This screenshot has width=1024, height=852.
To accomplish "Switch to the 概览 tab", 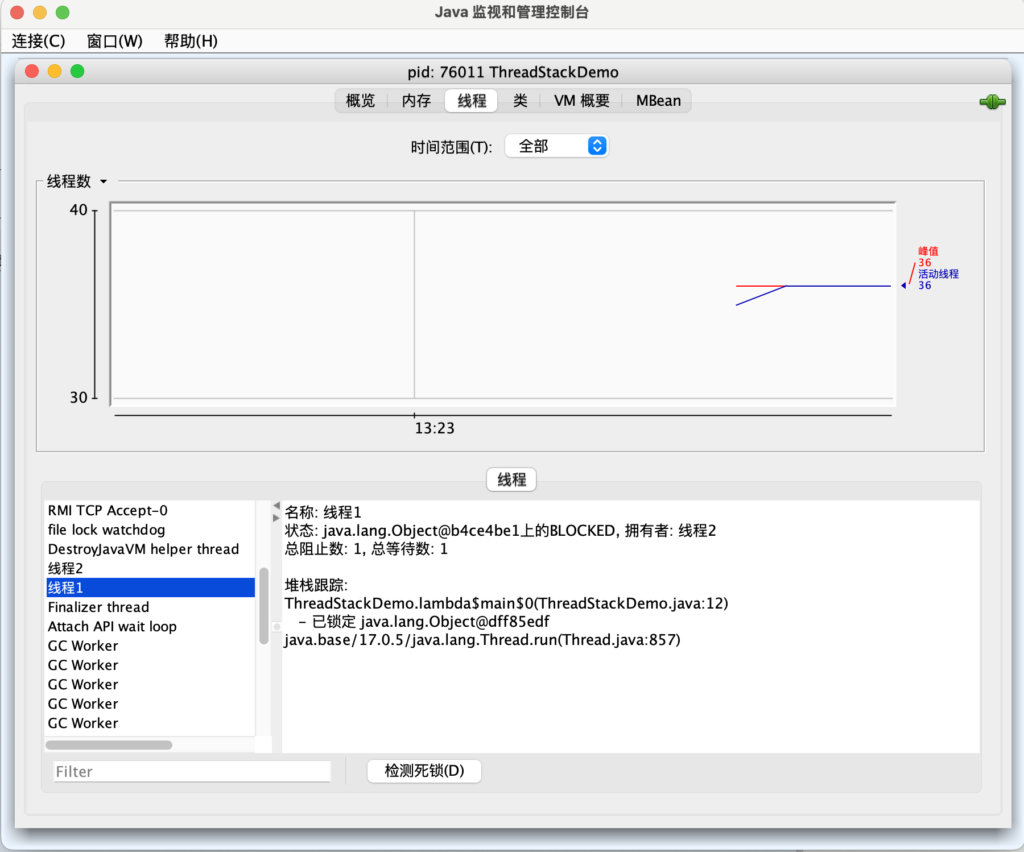I will click(x=360, y=101).
